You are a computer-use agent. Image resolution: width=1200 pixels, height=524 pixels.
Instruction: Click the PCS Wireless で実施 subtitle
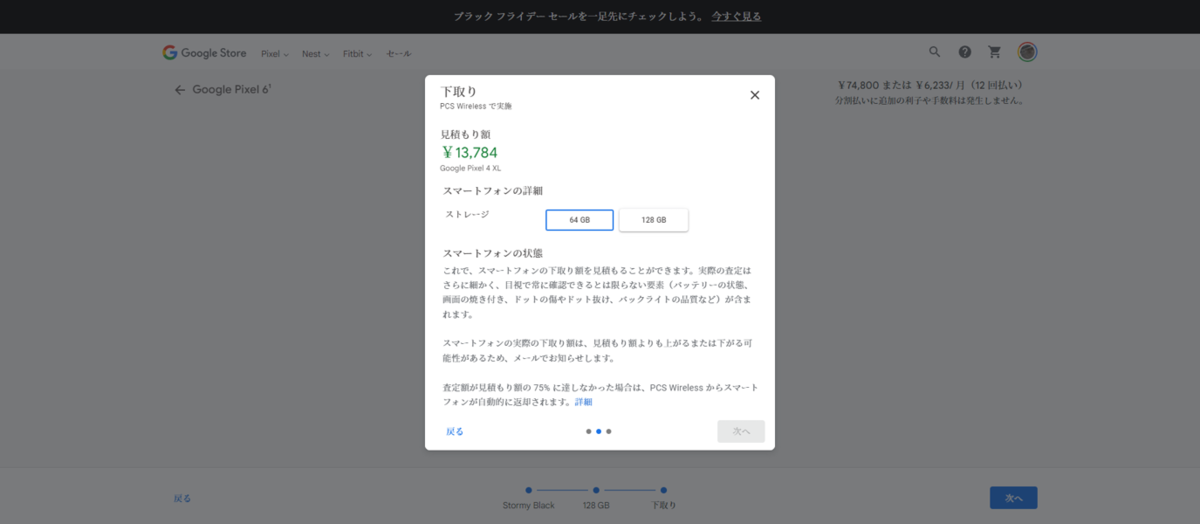pyautogui.click(x=475, y=106)
